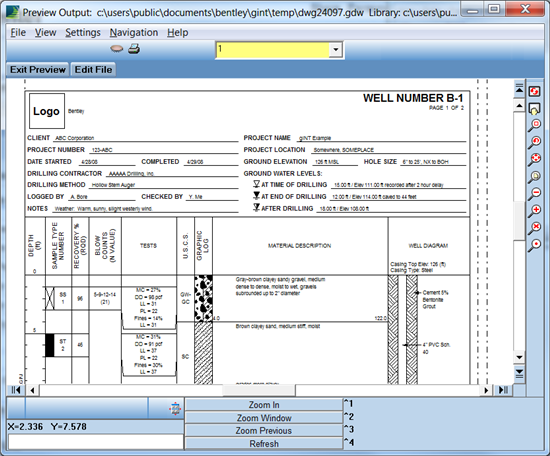
Task: Click the Exit Preview button
Action: pyautogui.click(x=38, y=69)
